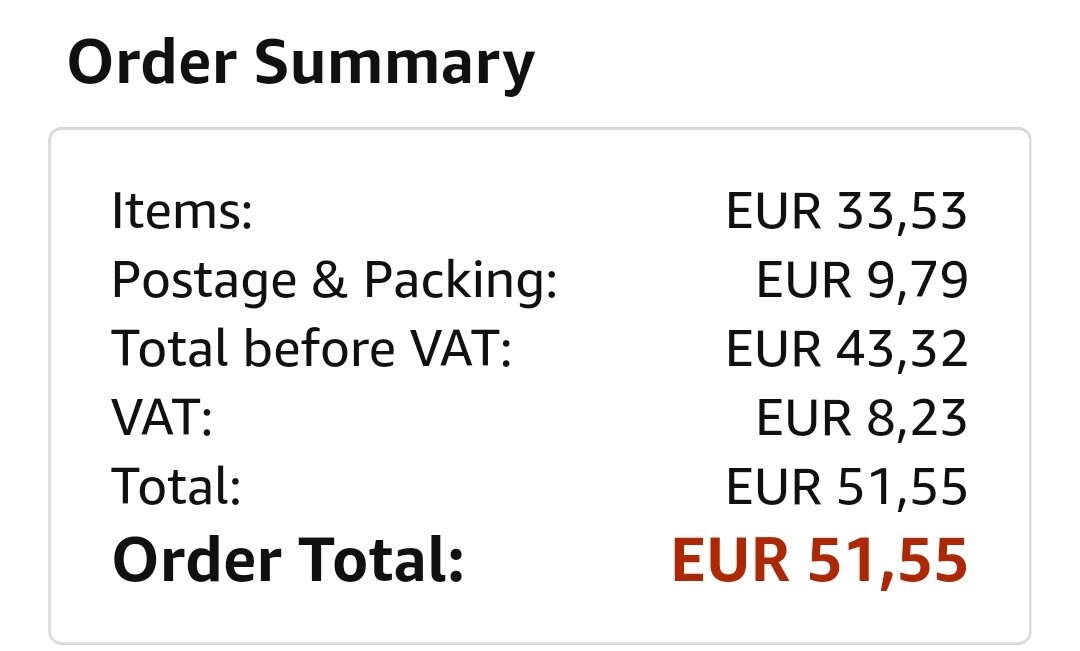1080x651 pixels.
Task: Click the pre-VAT amount EUR 43,32
Action: (847, 349)
